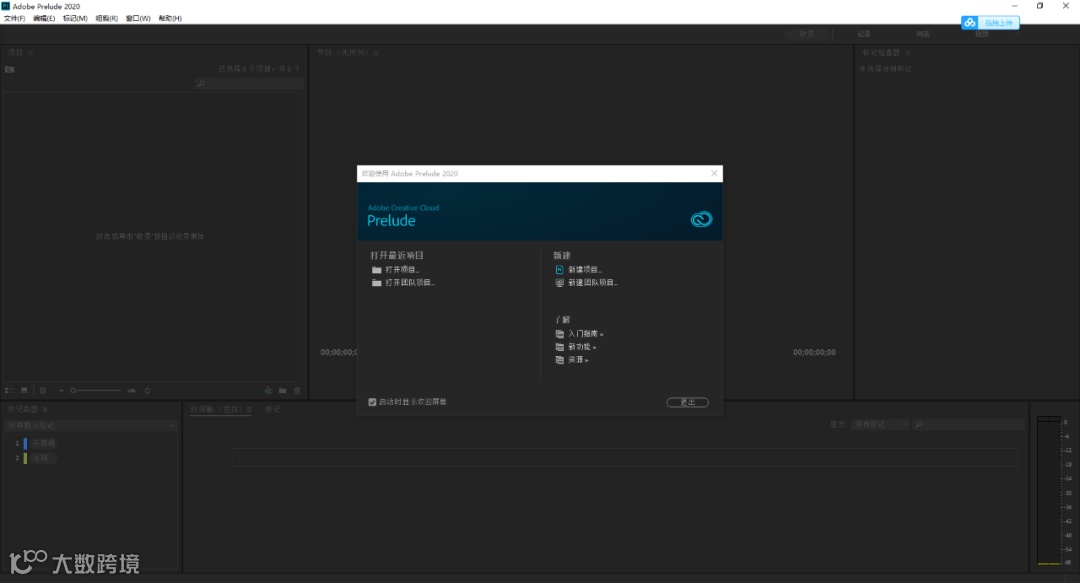The image size is (1080, 583).
Task: Click the right timecode 00;00;00;00
Action: point(814,352)
